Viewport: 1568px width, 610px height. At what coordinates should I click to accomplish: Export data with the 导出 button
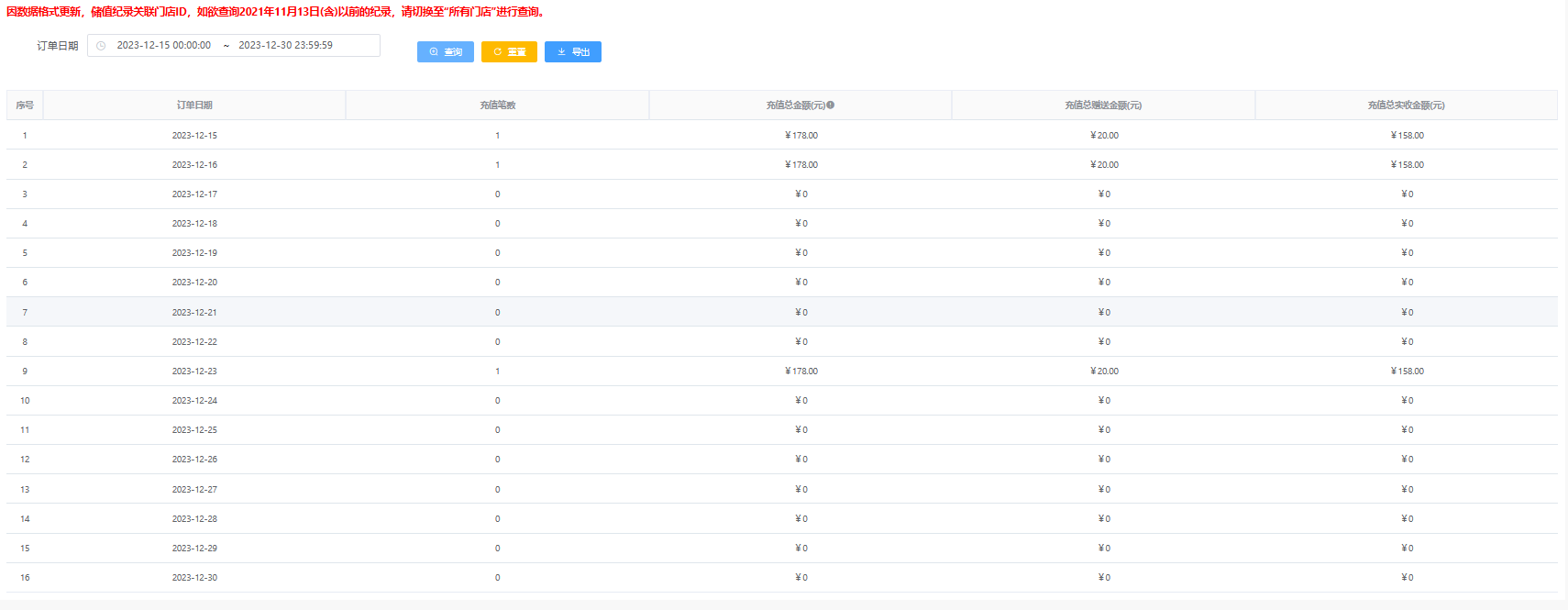pyautogui.click(x=572, y=52)
